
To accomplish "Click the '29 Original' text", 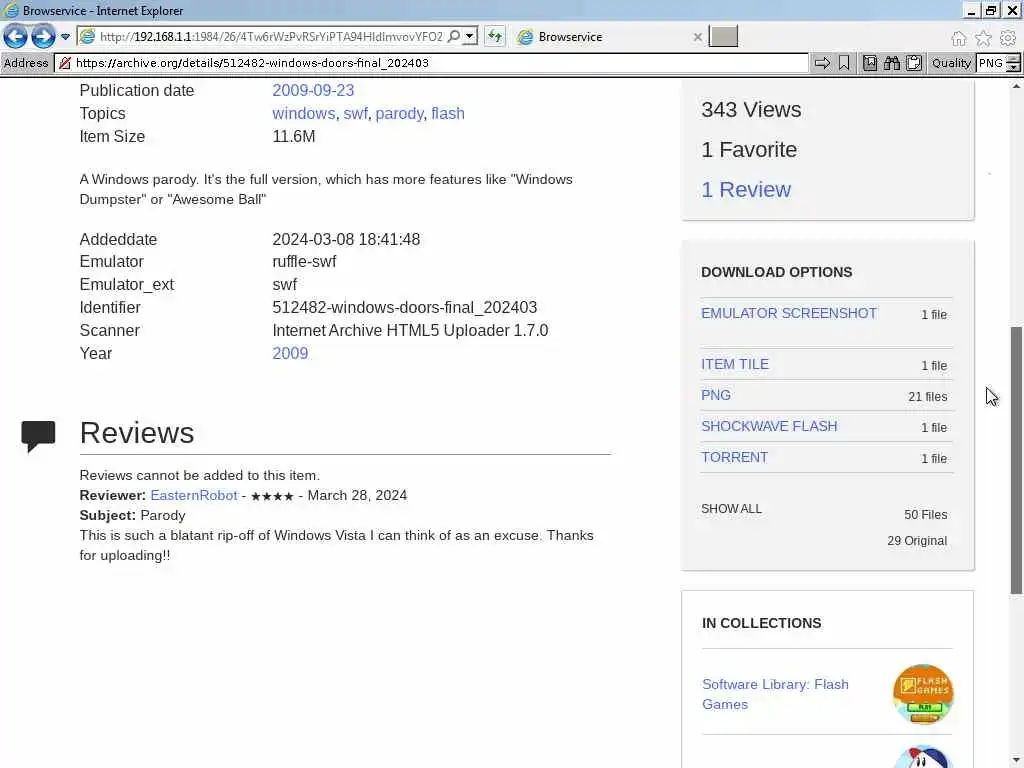I will [x=917, y=541].
